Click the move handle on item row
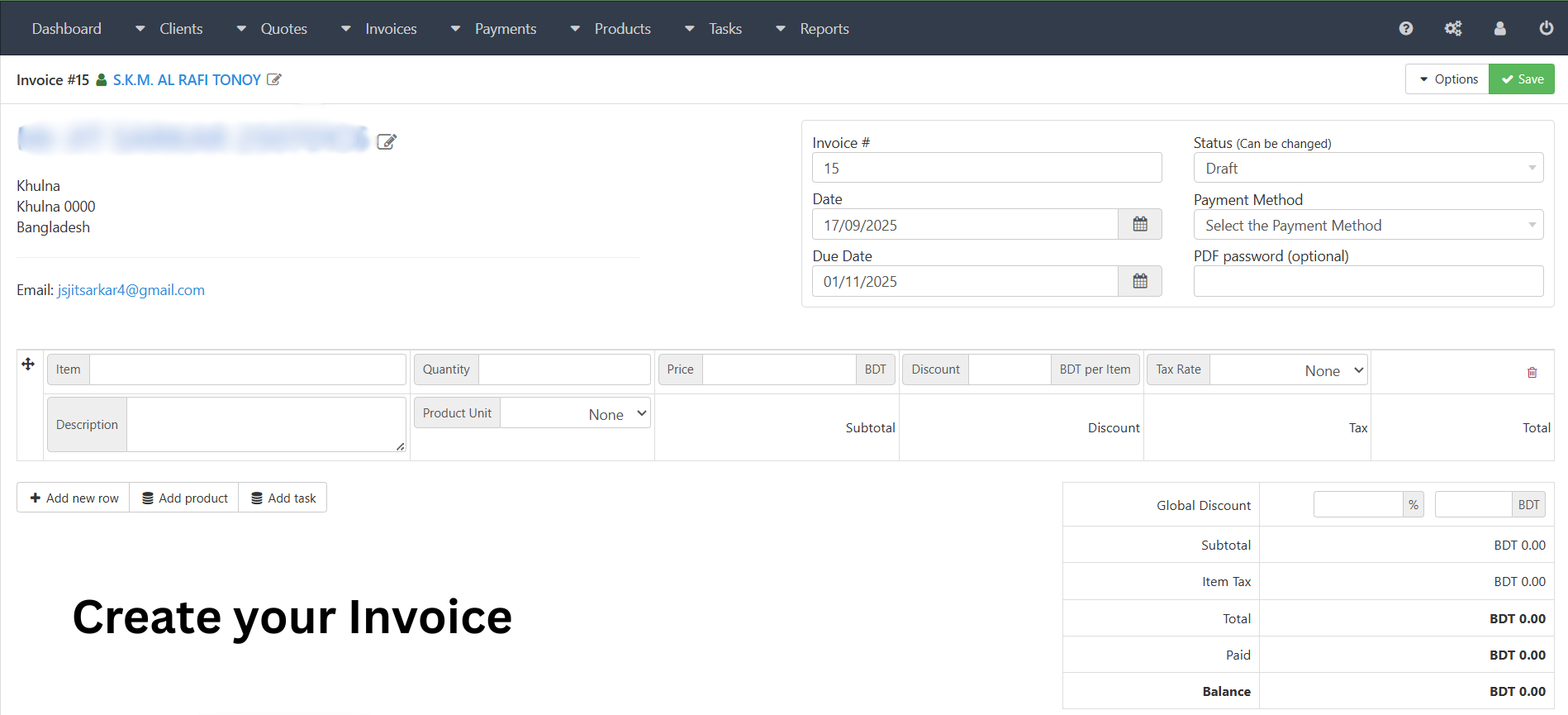 point(28,365)
